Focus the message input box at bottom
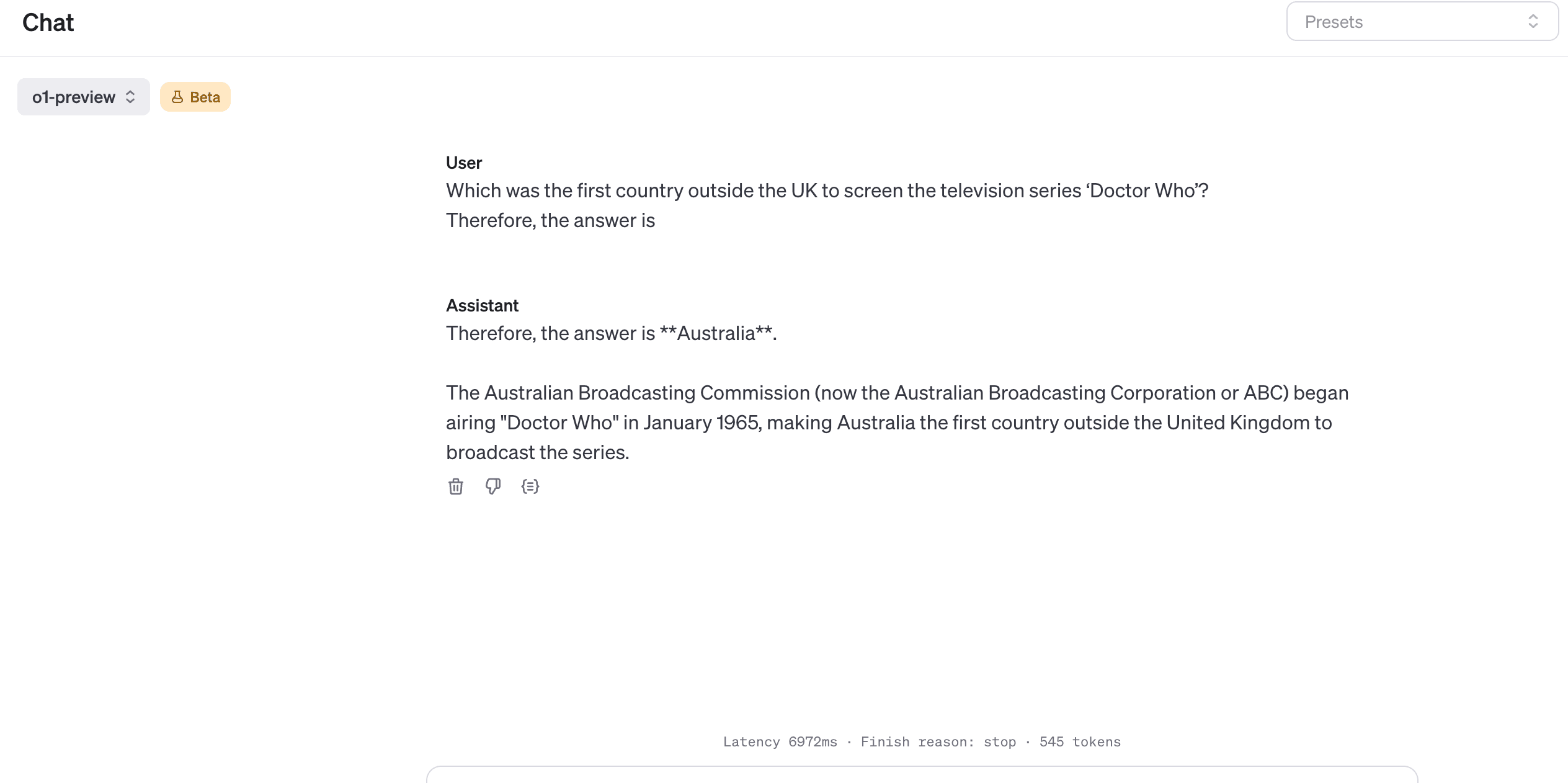Image resolution: width=1568 pixels, height=783 pixels. [x=922, y=776]
